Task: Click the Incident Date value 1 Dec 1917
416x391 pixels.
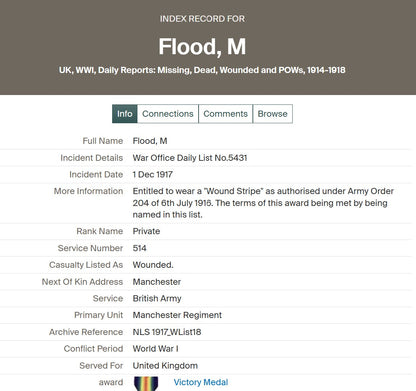Action: (153, 174)
